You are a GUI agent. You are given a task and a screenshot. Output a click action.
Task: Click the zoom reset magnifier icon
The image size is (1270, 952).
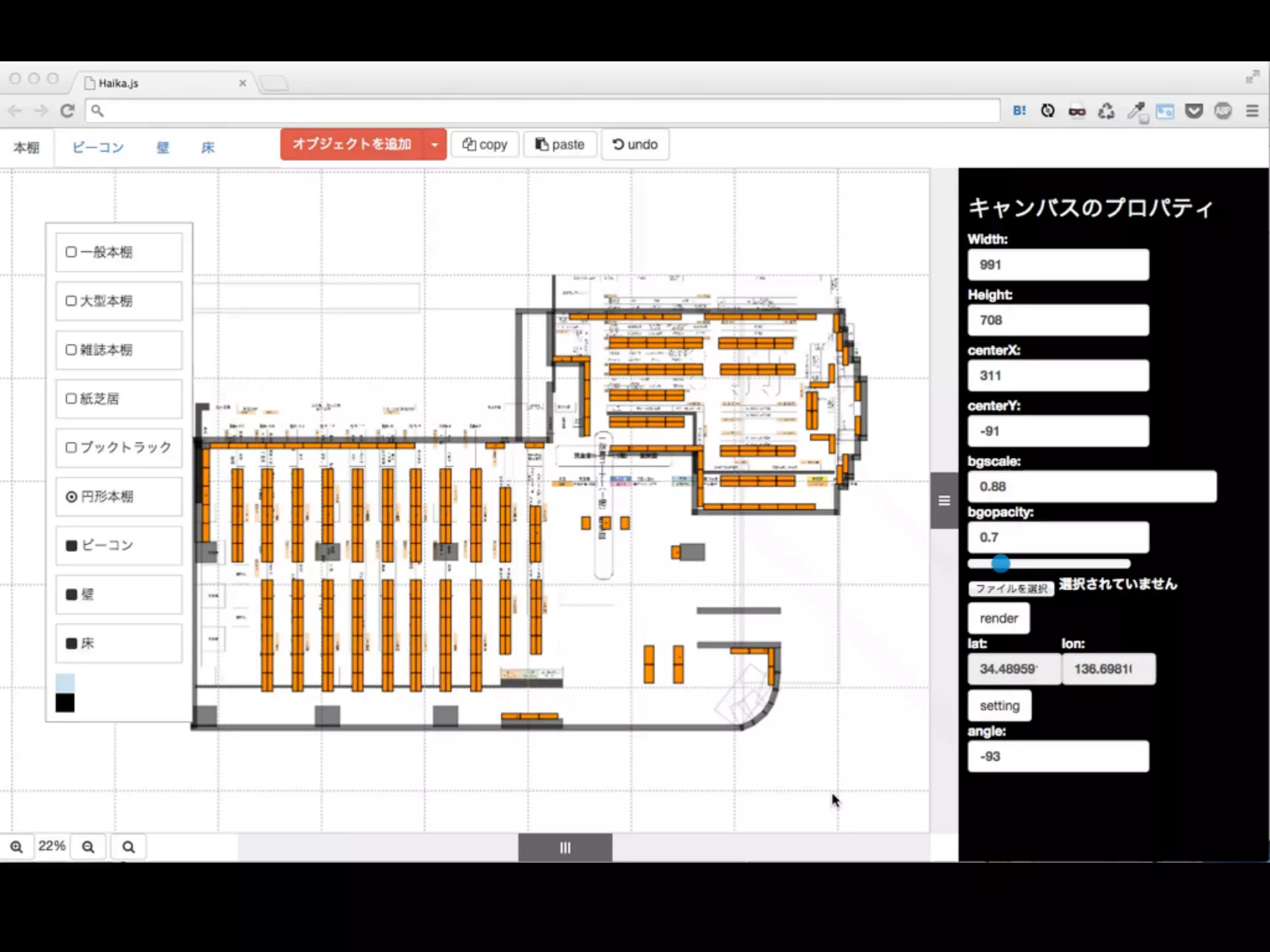pyautogui.click(x=128, y=847)
